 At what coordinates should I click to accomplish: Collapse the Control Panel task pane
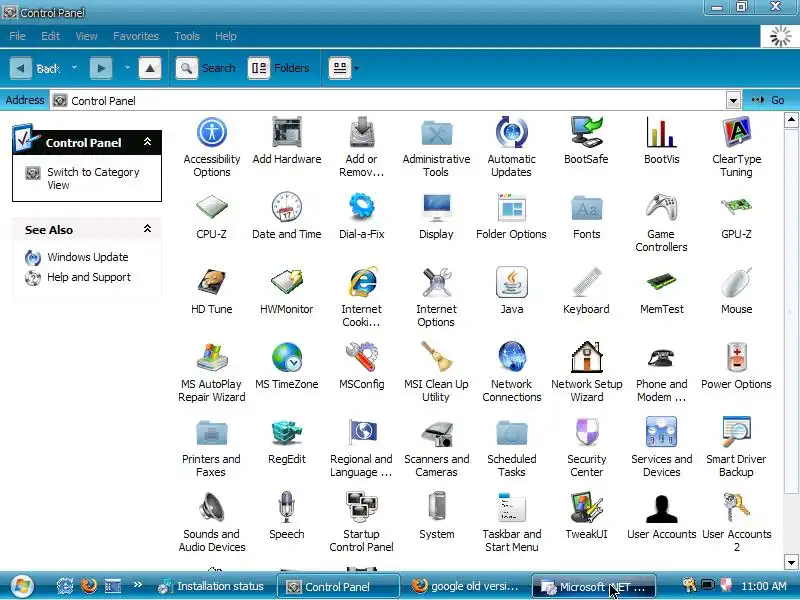[147, 142]
